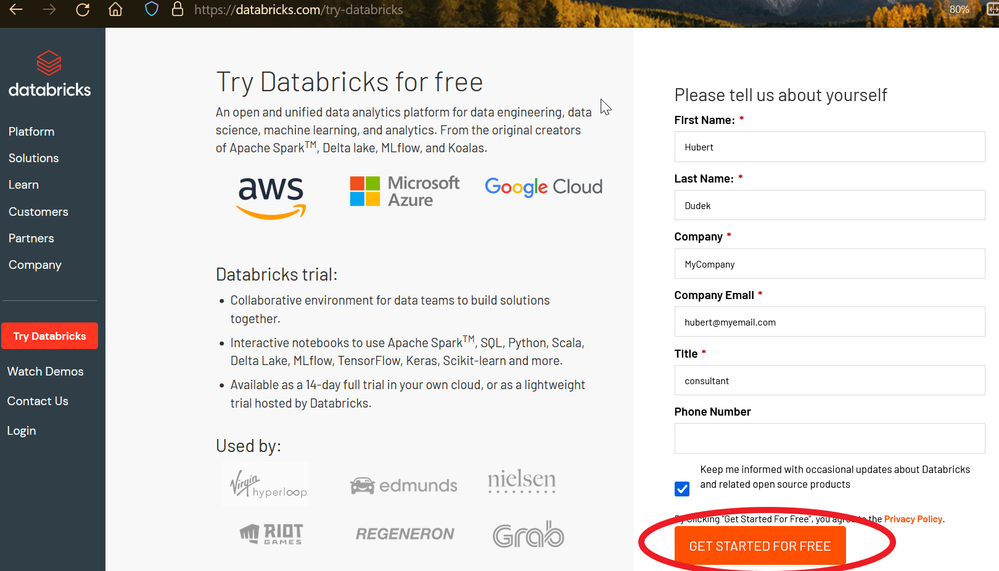Image resolution: width=999 pixels, height=571 pixels.
Task: Click Get Started For Free button
Action: pos(759,546)
